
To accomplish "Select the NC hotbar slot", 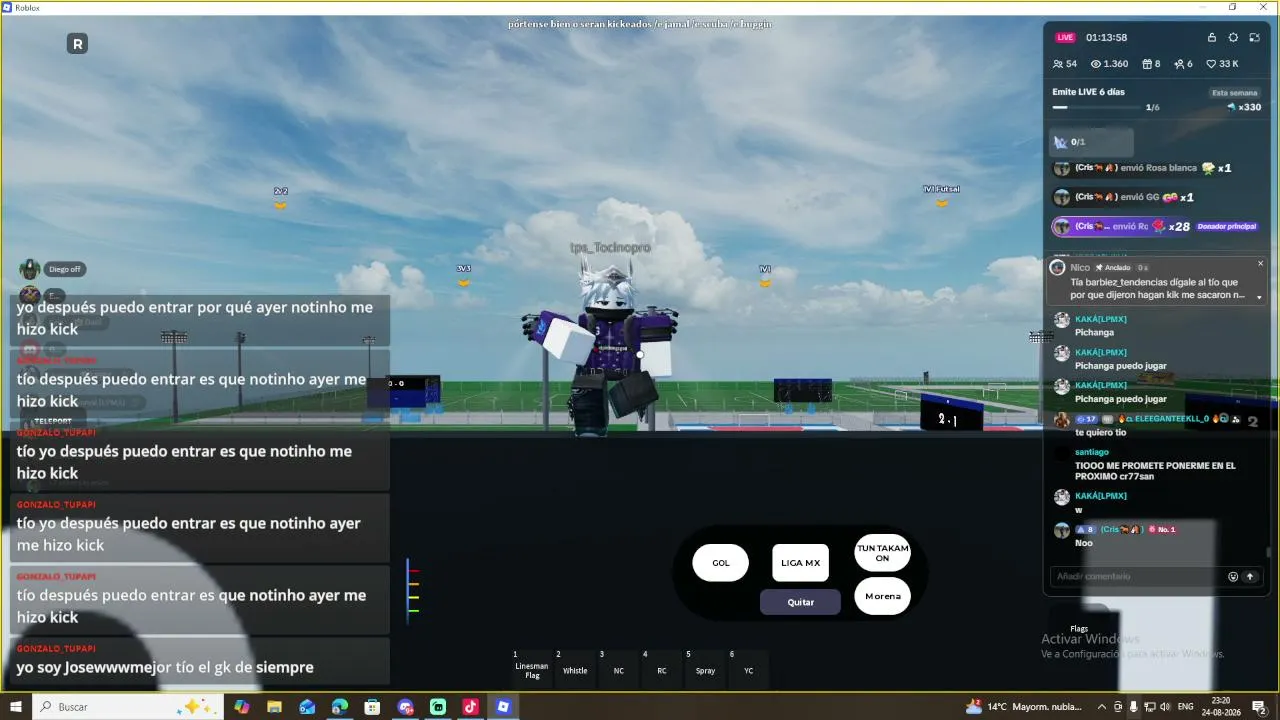I will pyautogui.click(x=619, y=667).
